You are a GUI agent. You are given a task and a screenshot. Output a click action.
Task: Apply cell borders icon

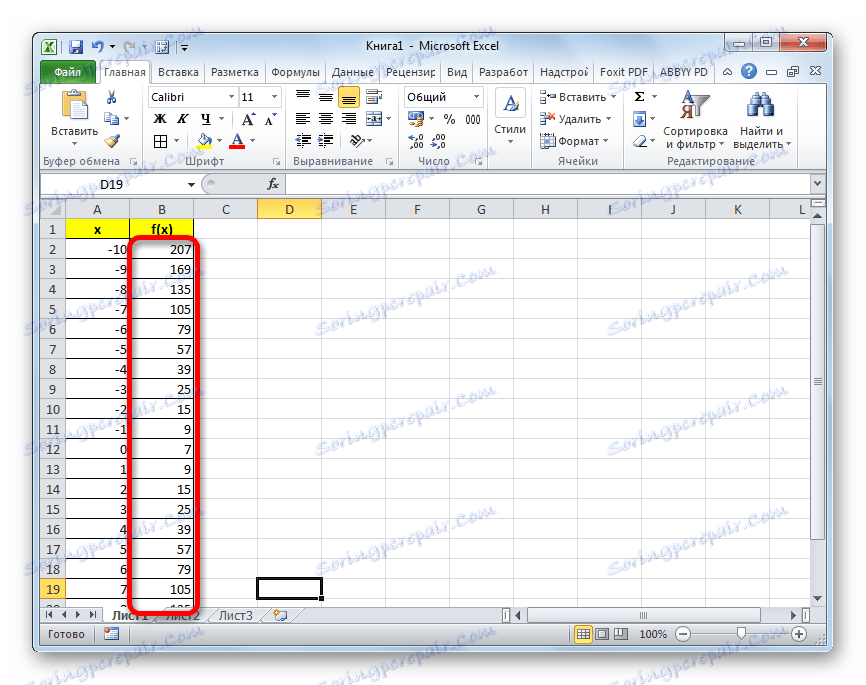tap(160, 141)
